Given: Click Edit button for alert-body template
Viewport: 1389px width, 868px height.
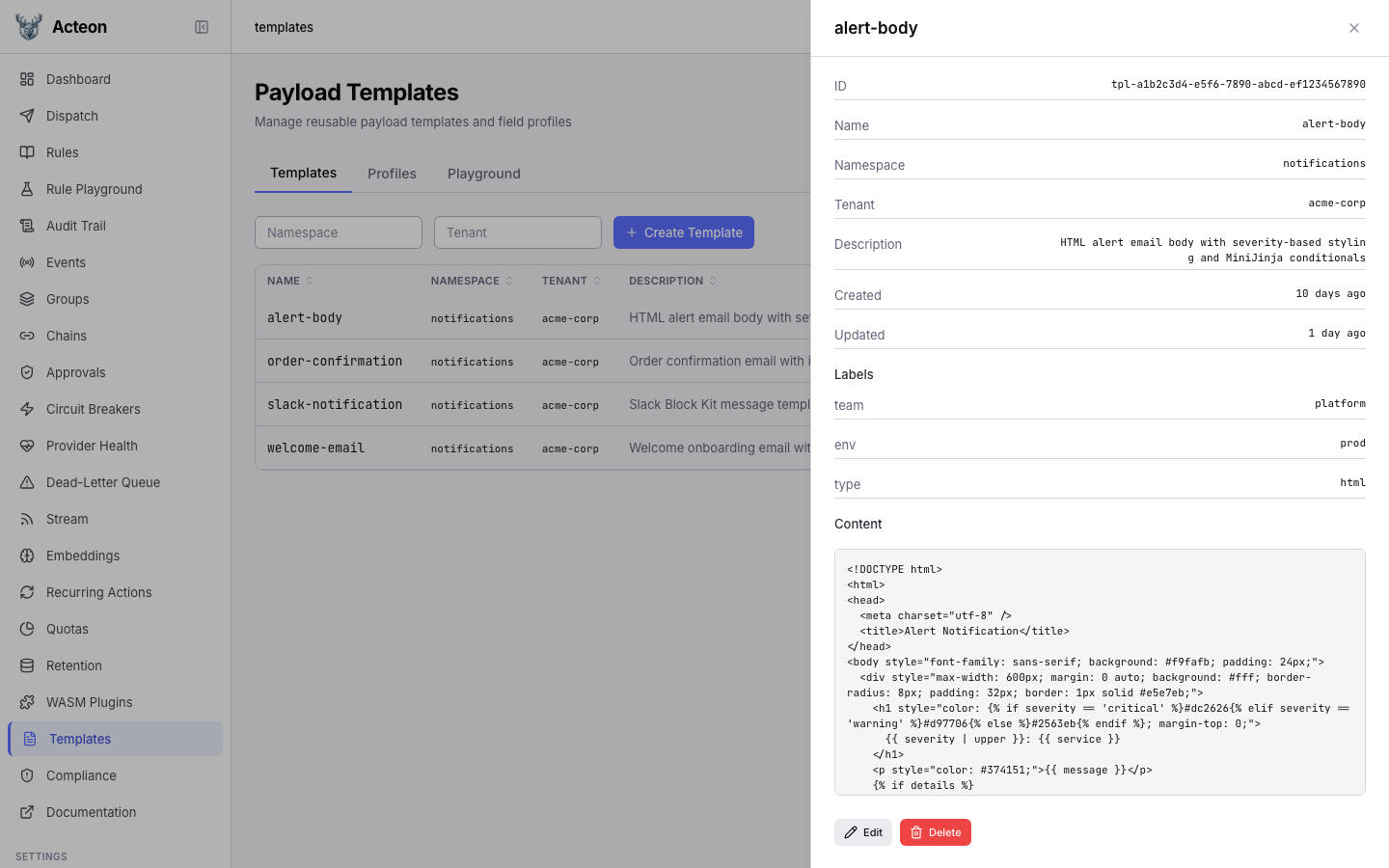Looking at the screenshot, I should 863,832.
